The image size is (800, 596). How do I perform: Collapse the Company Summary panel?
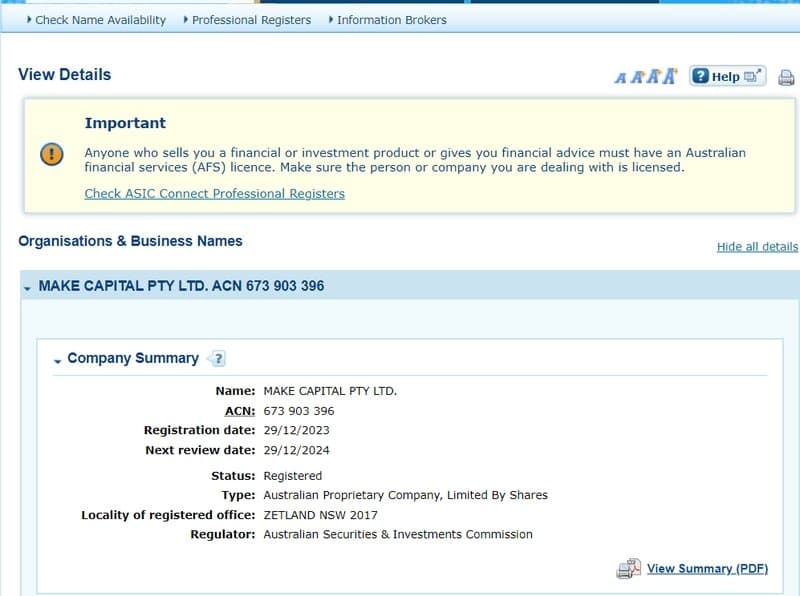pos(58,360)
